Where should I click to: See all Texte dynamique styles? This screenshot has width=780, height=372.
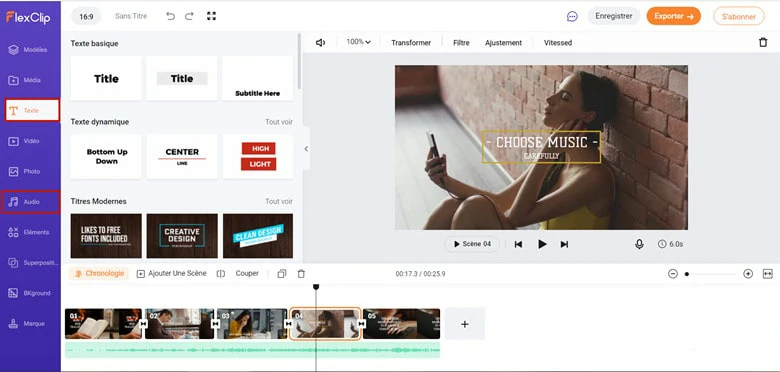pos(279,122)
